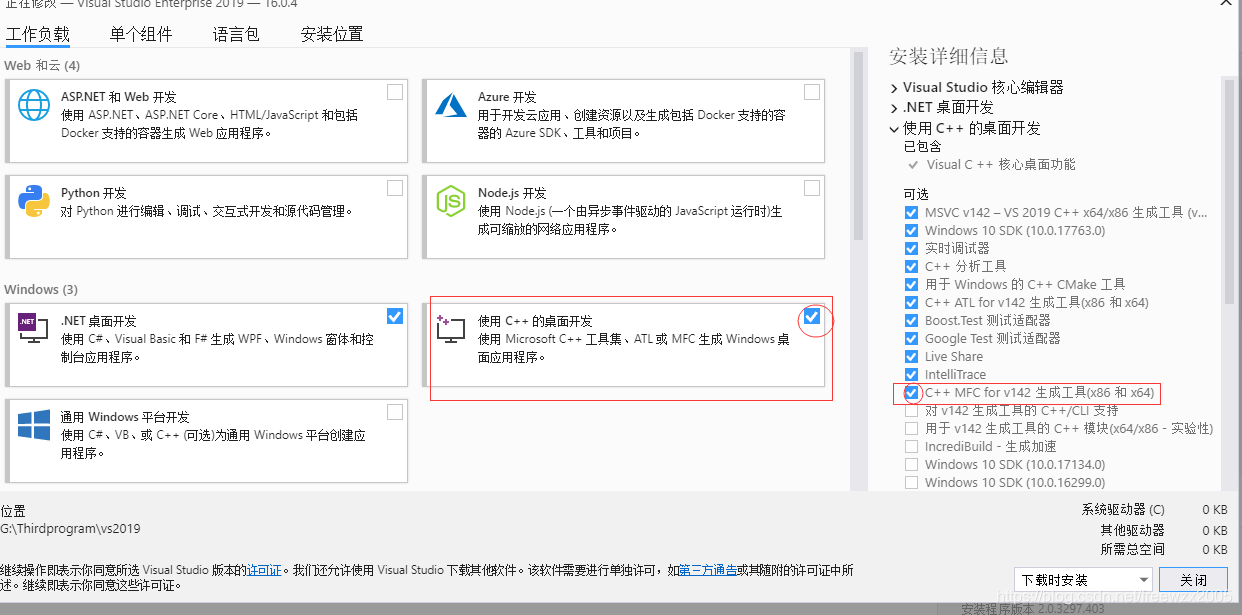The image size is (1242, 615).
Task: Click the Python development logo icon
Action: point(34,201)
